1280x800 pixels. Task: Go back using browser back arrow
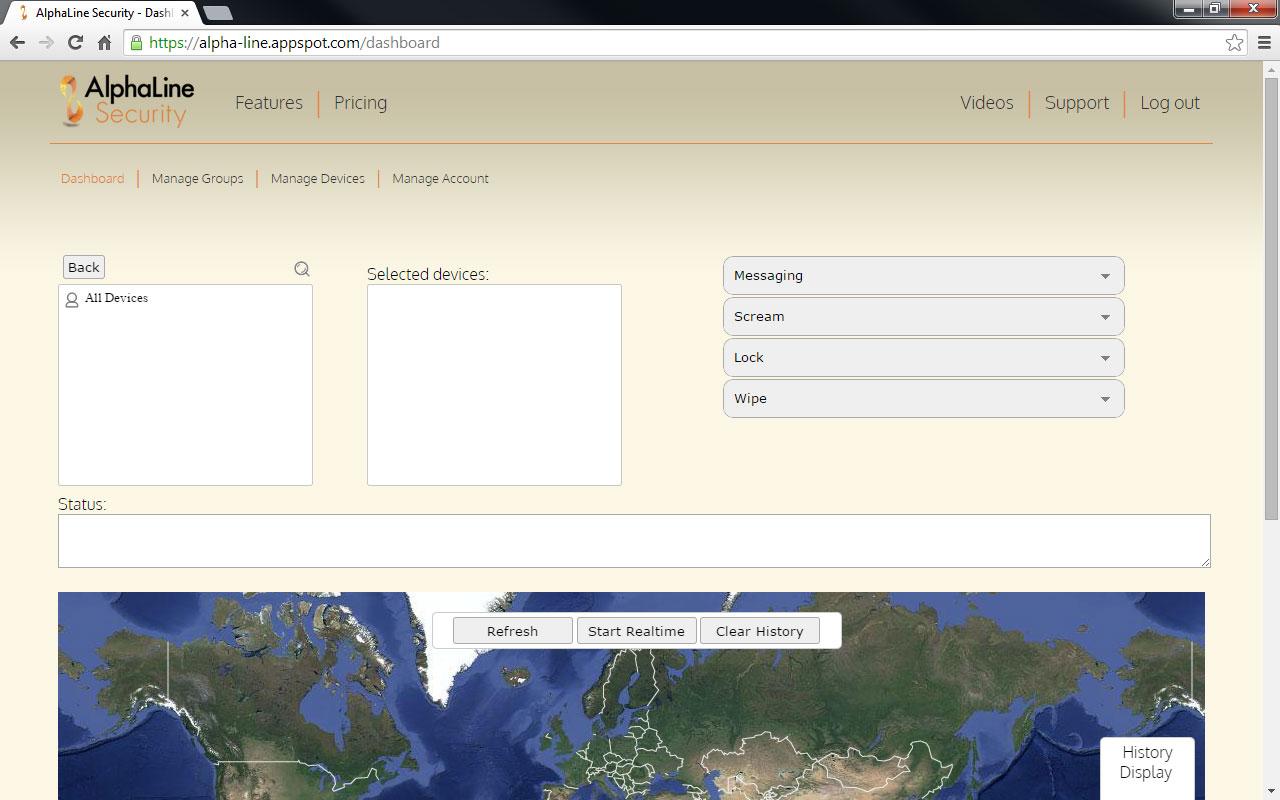pos(17,42)
